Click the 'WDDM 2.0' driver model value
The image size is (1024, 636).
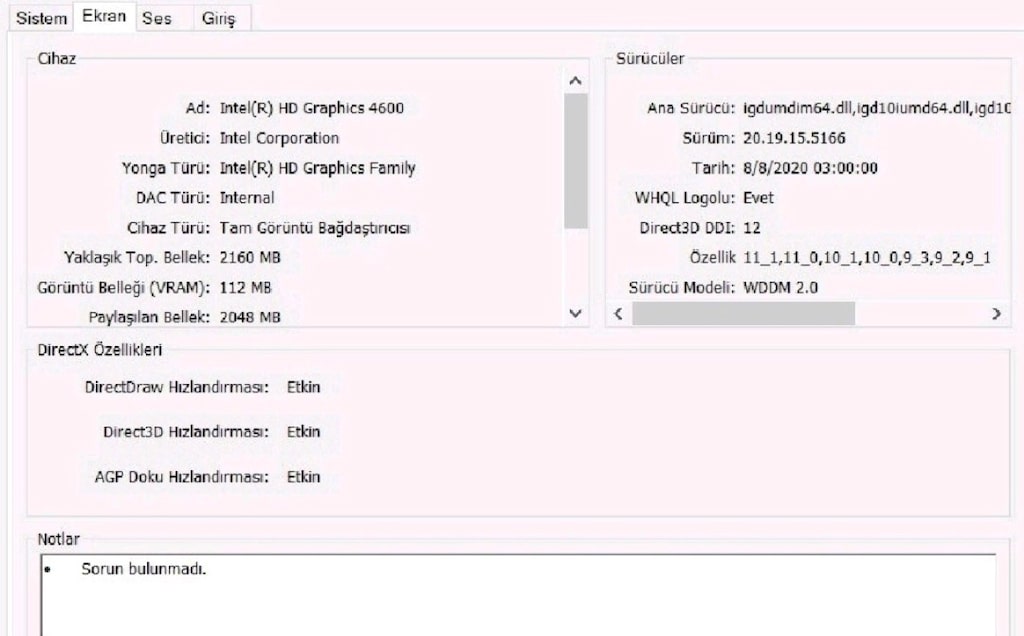point(780,287)
